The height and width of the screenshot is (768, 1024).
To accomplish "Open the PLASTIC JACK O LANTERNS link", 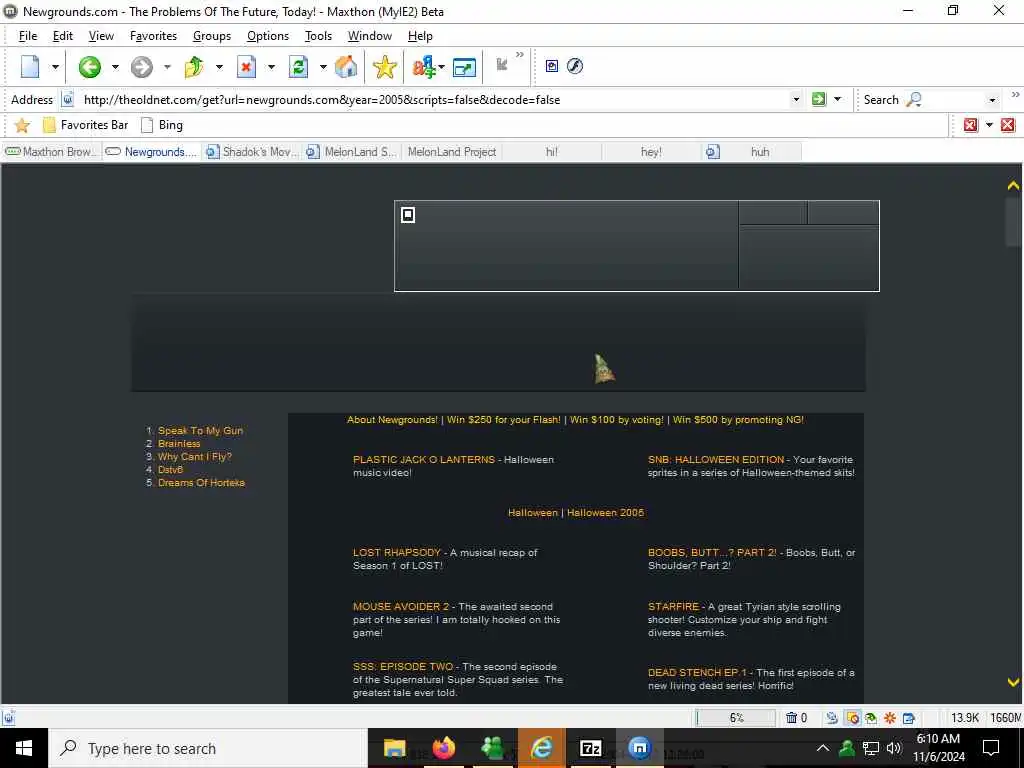I will (424, 460).
